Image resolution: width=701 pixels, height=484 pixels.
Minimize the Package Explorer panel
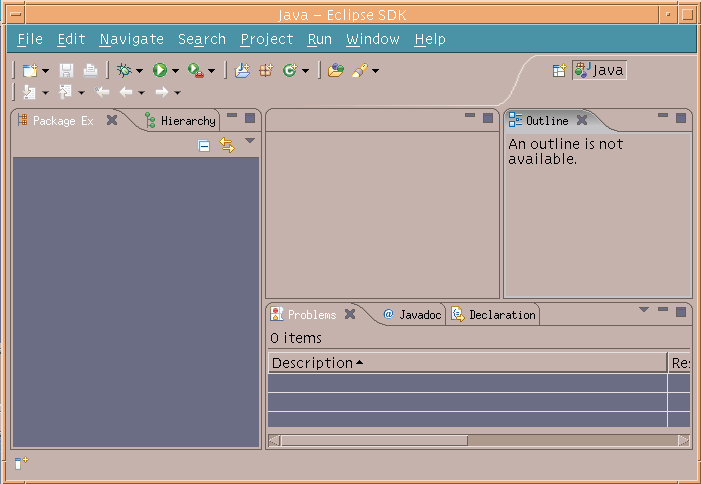click(x=232, y=115)
